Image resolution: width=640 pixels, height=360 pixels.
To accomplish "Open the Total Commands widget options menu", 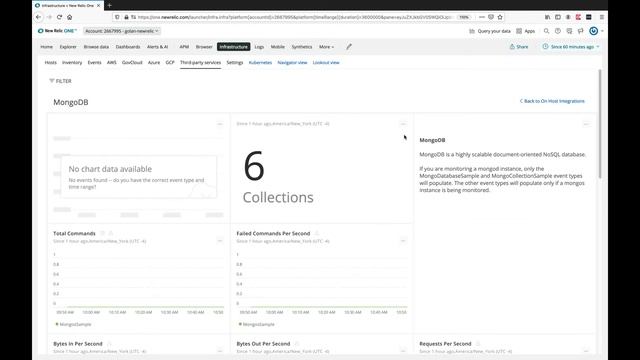I will [x=220, y=241].
